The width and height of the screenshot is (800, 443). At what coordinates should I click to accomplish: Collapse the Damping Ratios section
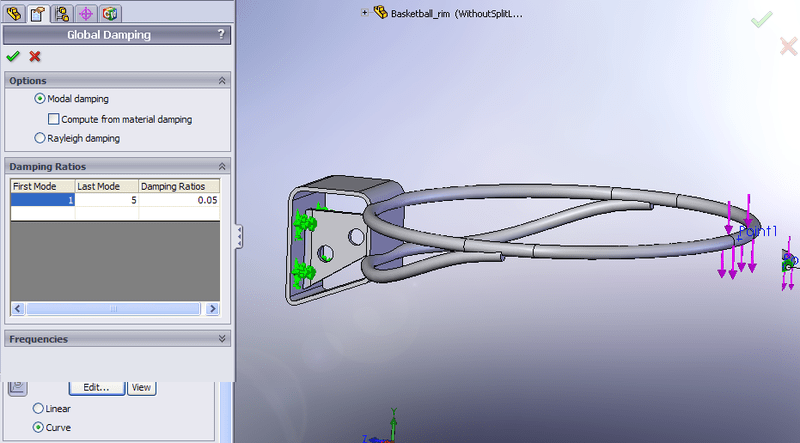tap(221, 166)
